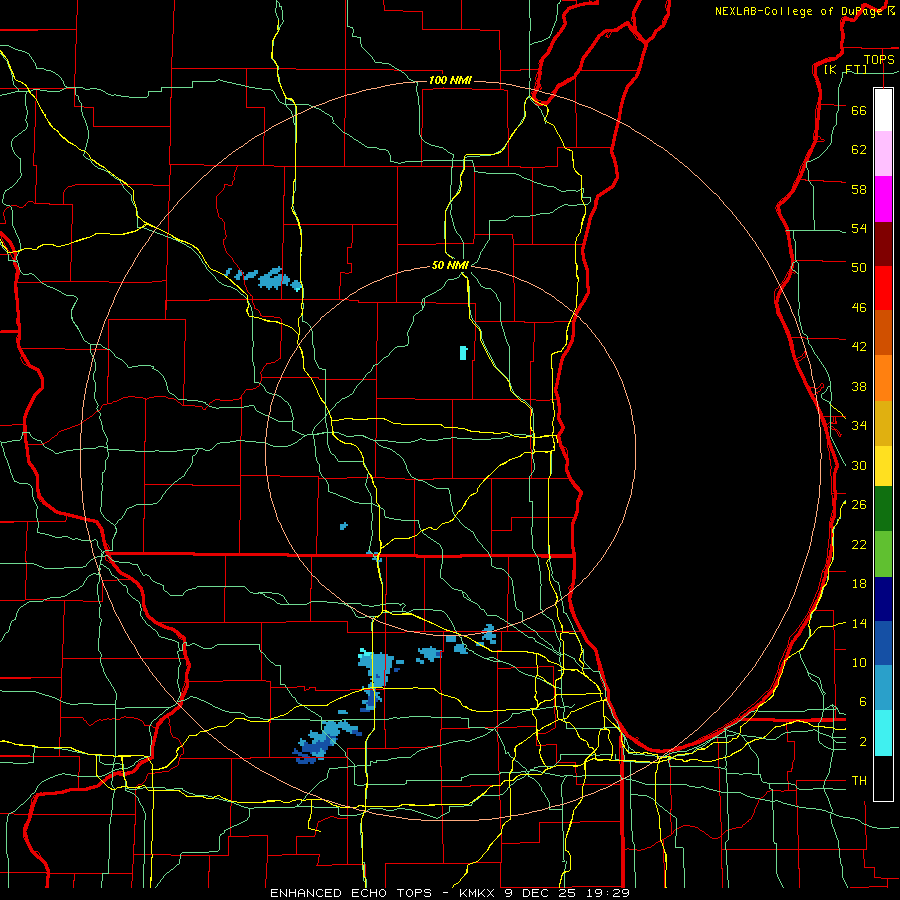This screenshot has height=900, width=900.
Task: Click the 30 legend value
Action: pyautogui.click(x=859, y=465)
